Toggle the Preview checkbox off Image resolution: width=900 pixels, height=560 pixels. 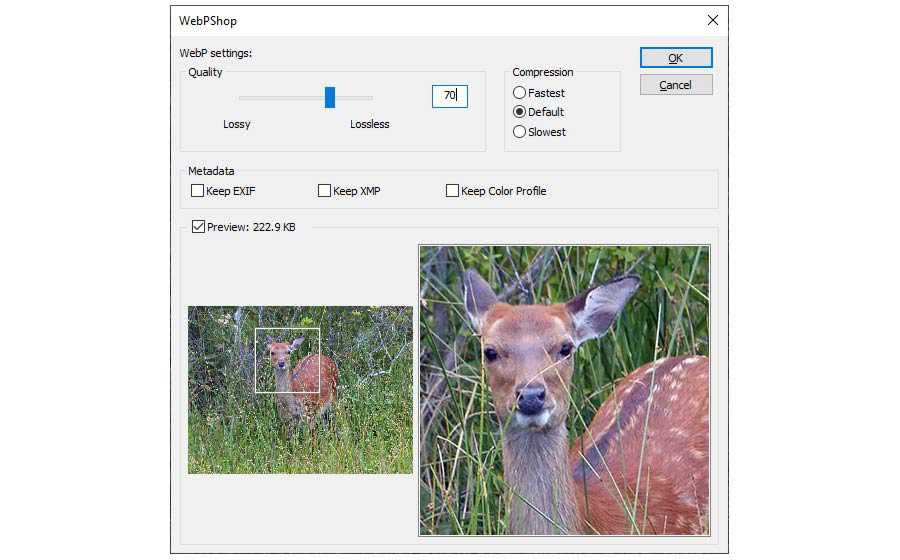coord(198,227)
